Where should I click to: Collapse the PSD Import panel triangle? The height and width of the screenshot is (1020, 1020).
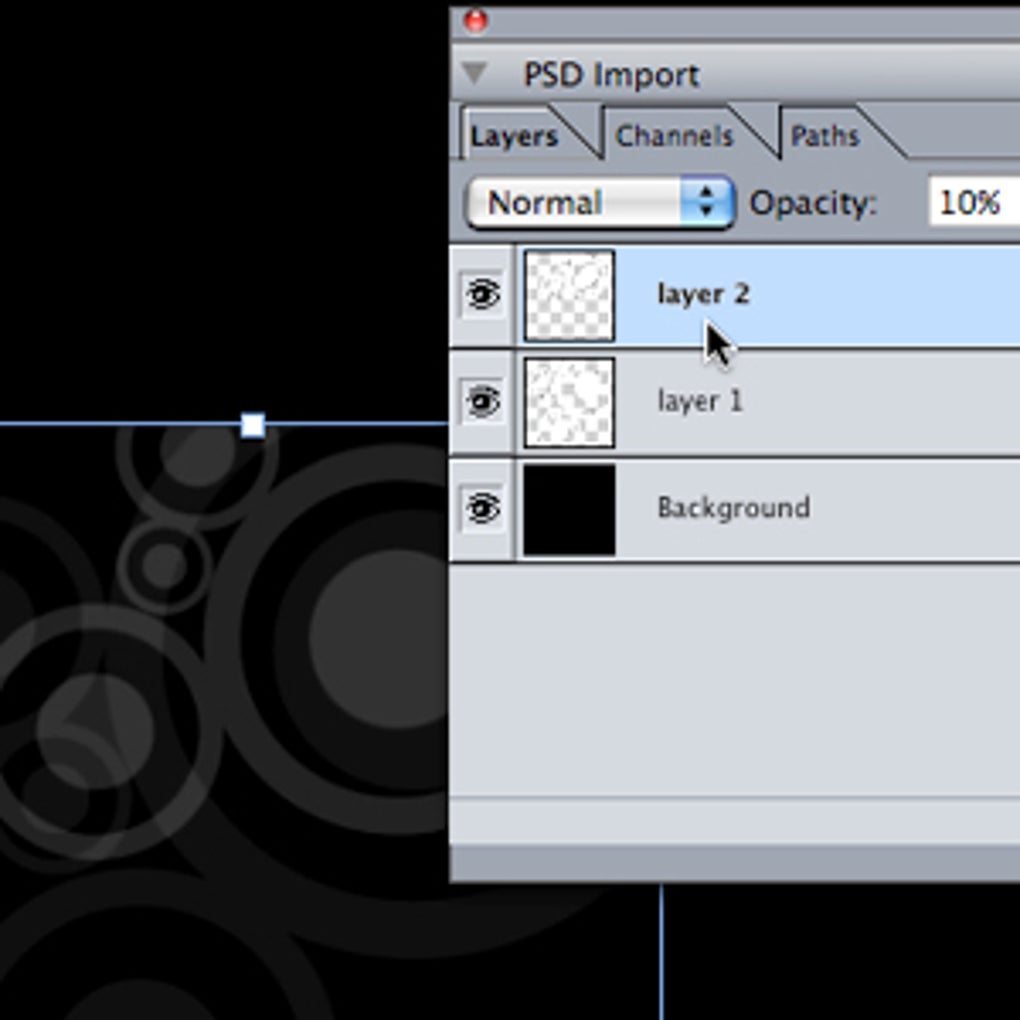[475, 73]
